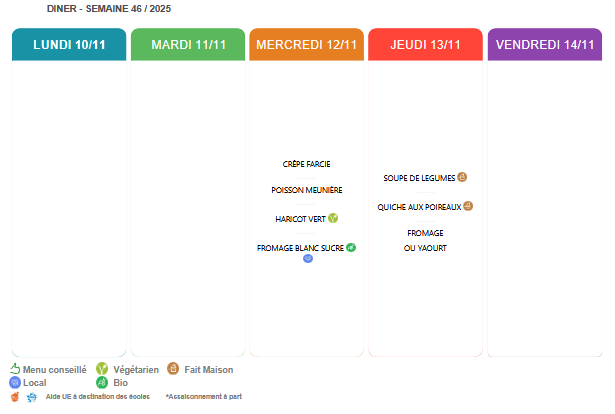Click the green Végétarien legend icon
Screen dimensions: 615x414
click(x=102, y=369)
